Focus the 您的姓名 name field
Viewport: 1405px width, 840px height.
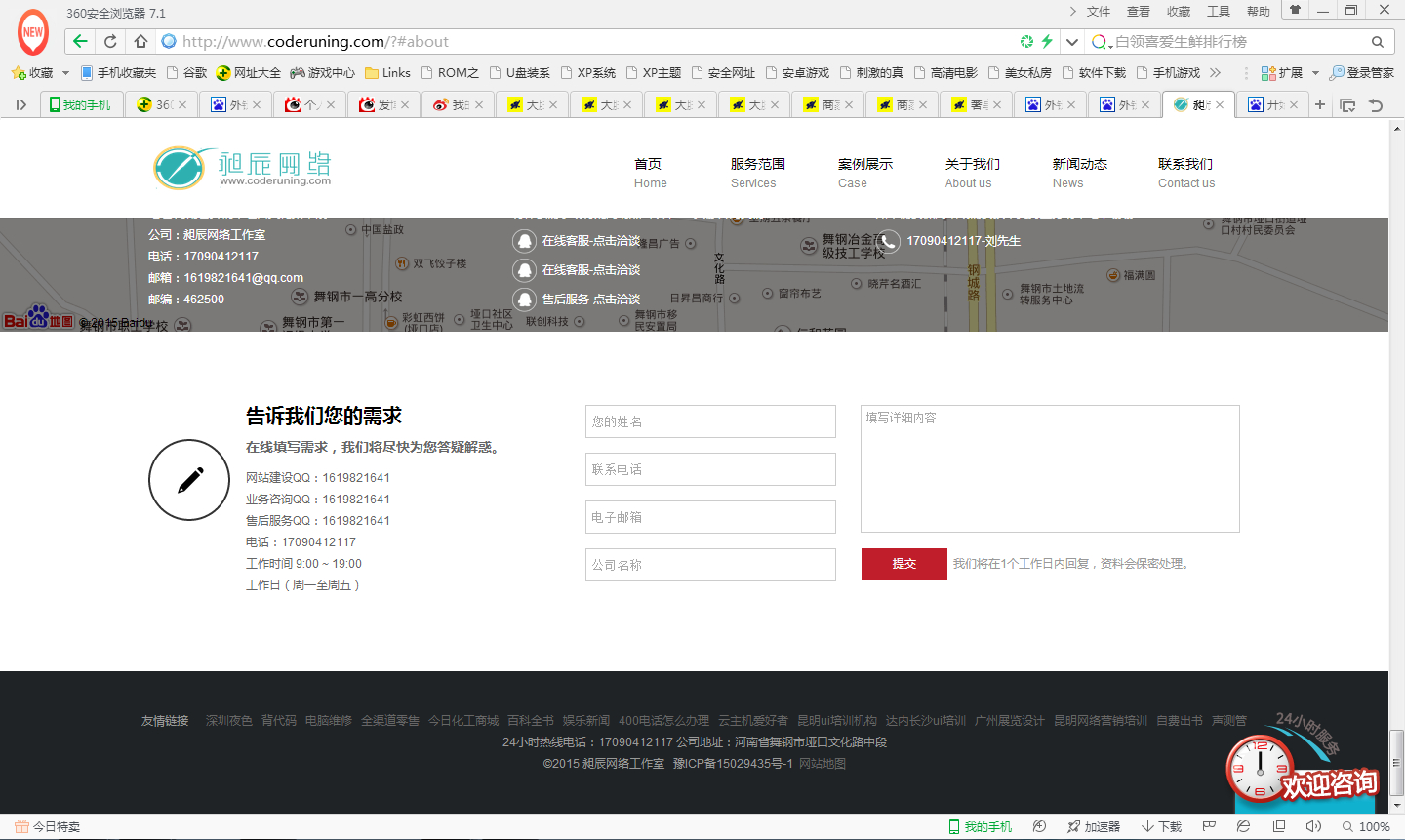tap(710, 421)
